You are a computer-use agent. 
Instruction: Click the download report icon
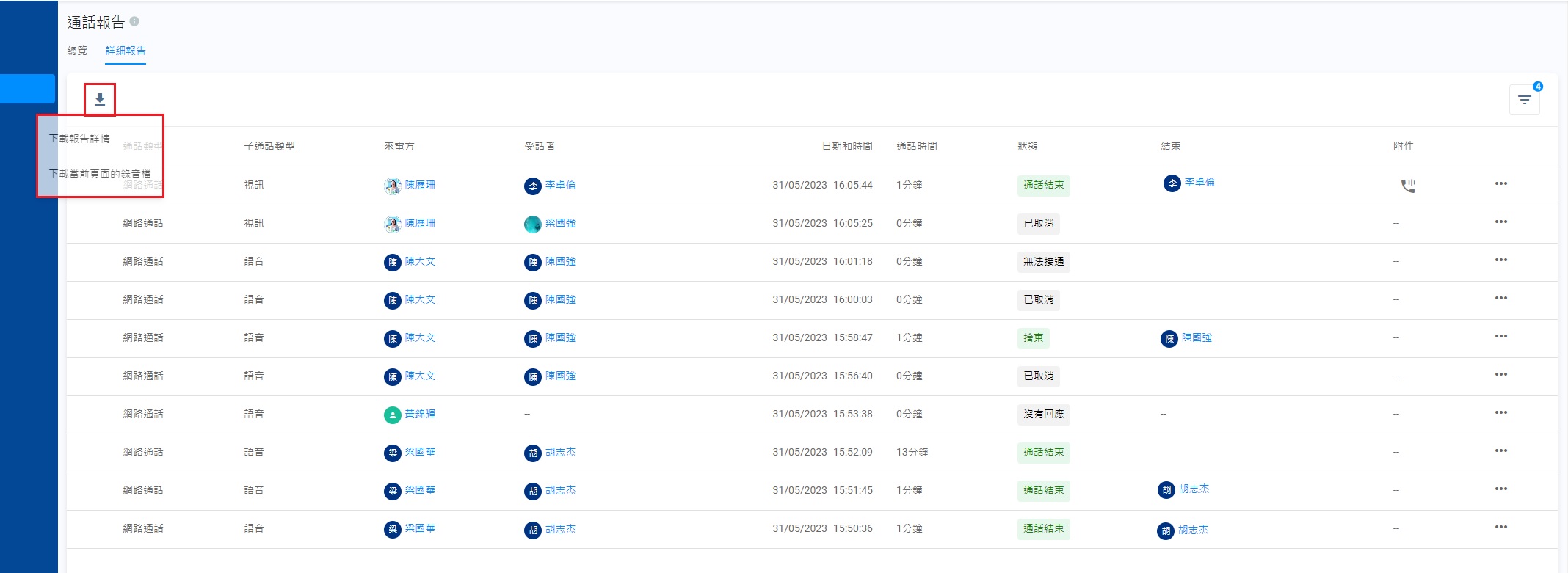(x=100, y=99)
